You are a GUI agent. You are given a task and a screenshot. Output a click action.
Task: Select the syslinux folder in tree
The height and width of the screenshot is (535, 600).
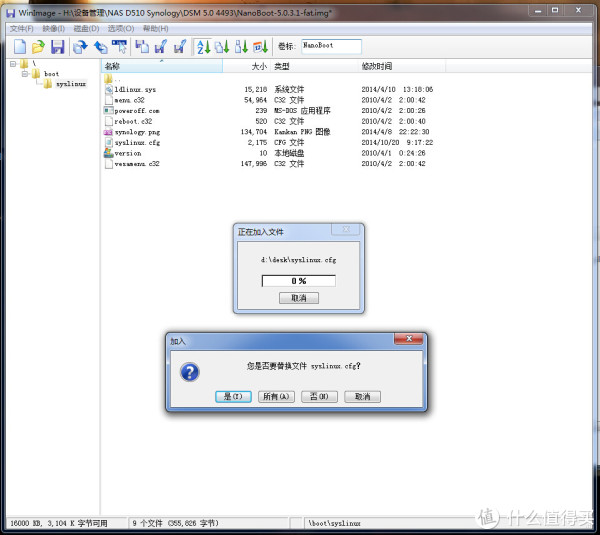pyautogui.click(x=70, y=84)
